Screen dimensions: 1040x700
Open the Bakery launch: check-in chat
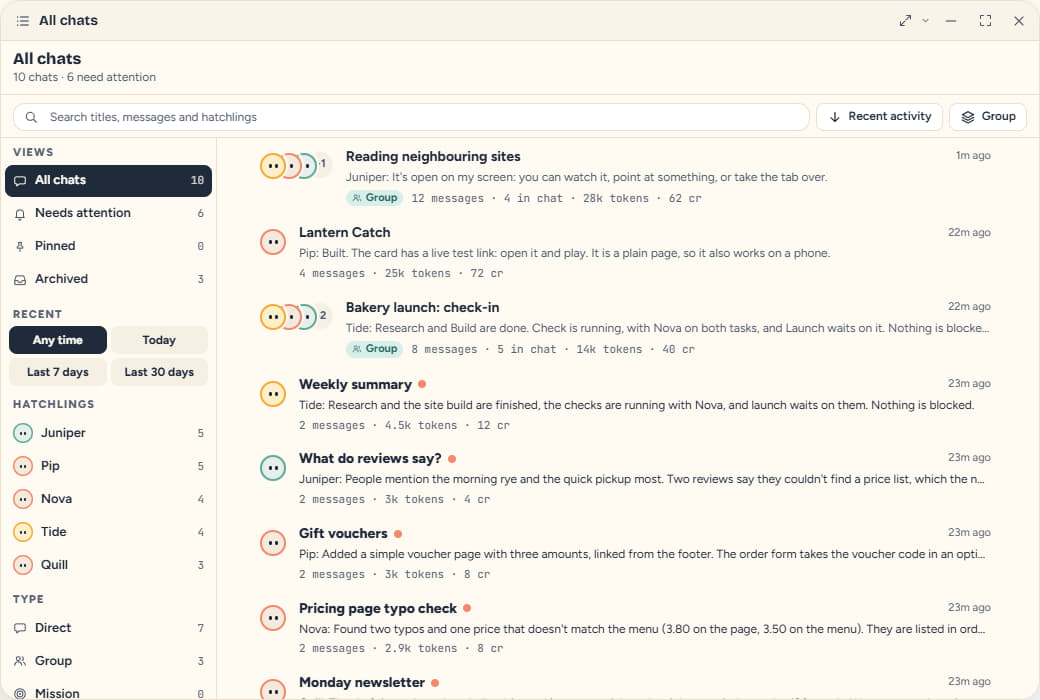pyautogui.click(x=625, y=328)
